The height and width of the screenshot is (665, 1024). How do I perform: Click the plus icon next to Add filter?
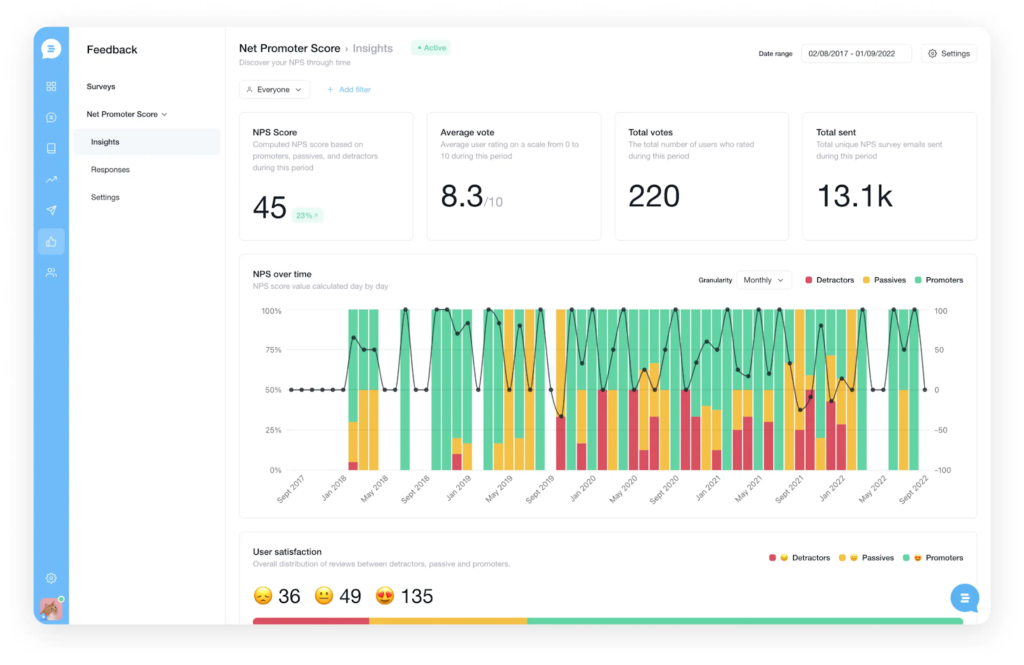pos(330,89)
